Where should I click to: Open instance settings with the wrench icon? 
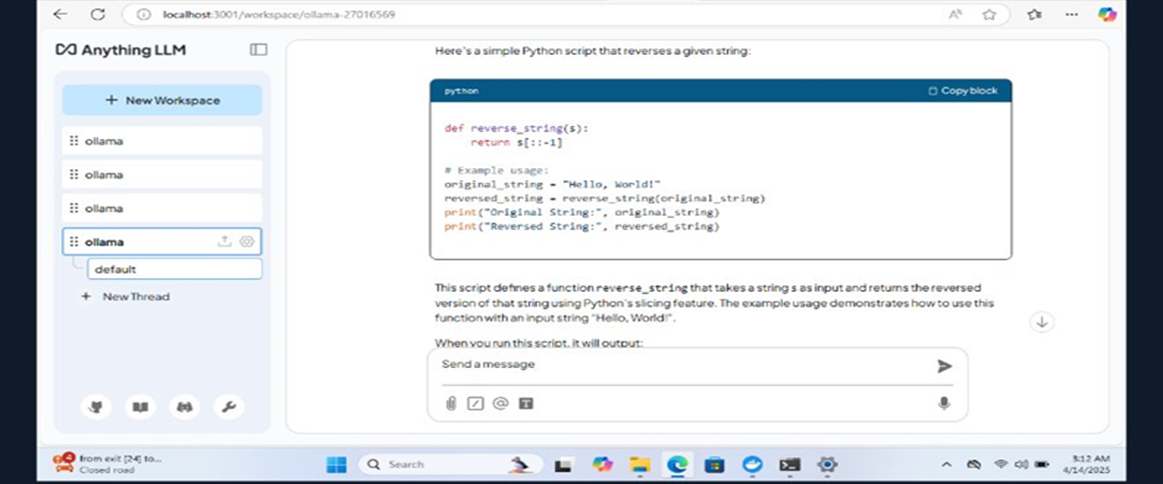click(229, 406)
